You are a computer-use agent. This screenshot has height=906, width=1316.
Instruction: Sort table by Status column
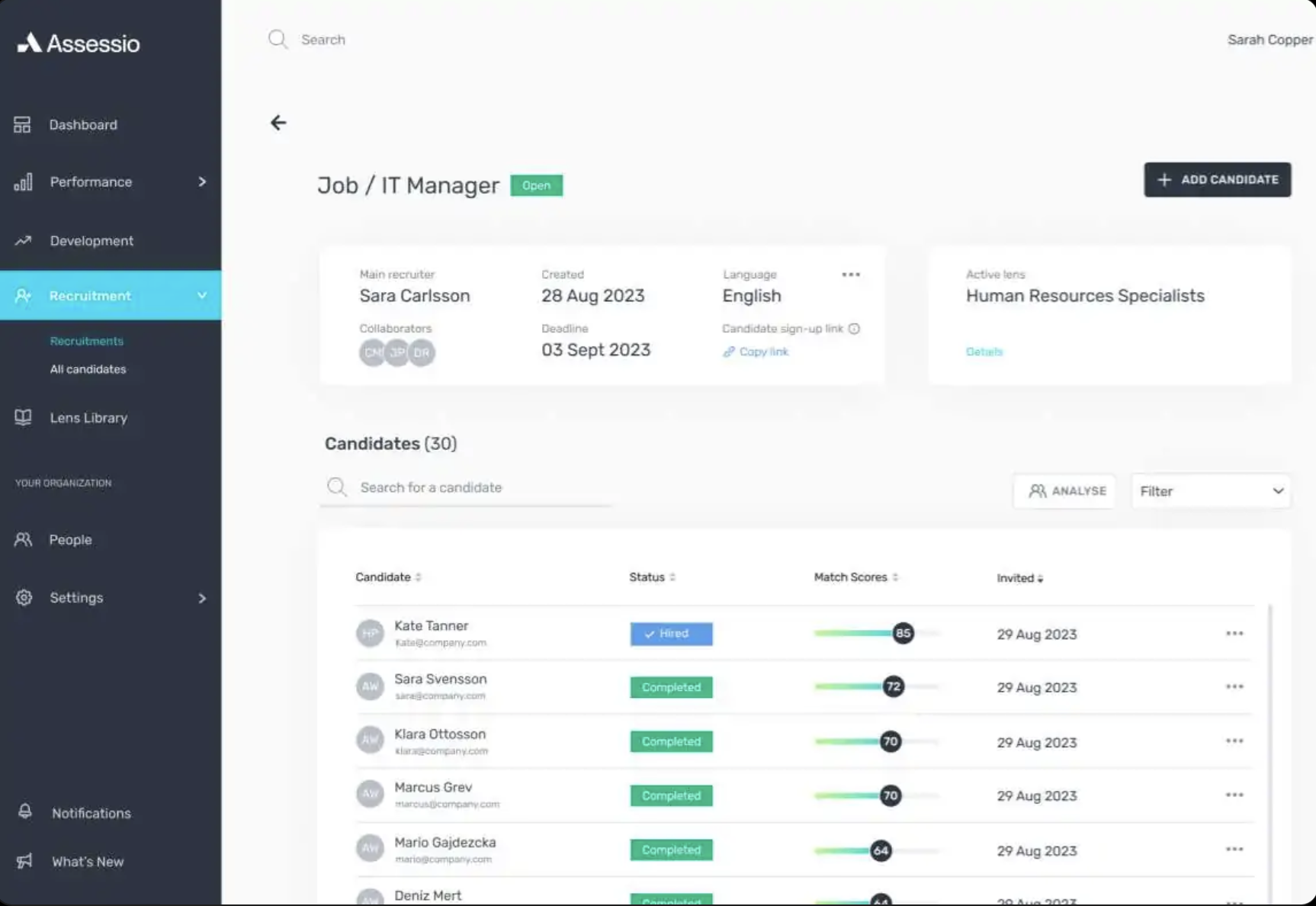(672, 577)
